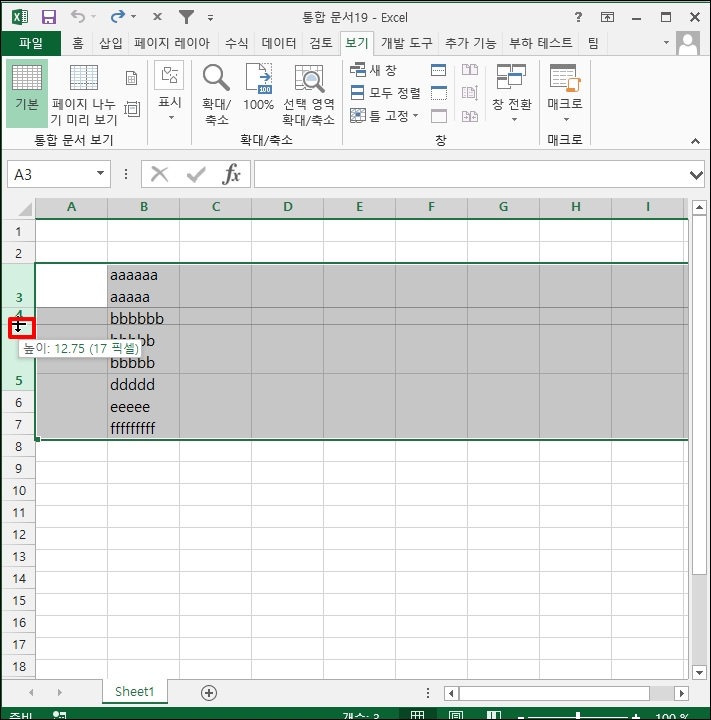This screenshot has height=720, width=711.
Task: Switch to the 페이지 레이아웃 tab
Action: pyautogui.click(x=172, y=43)
